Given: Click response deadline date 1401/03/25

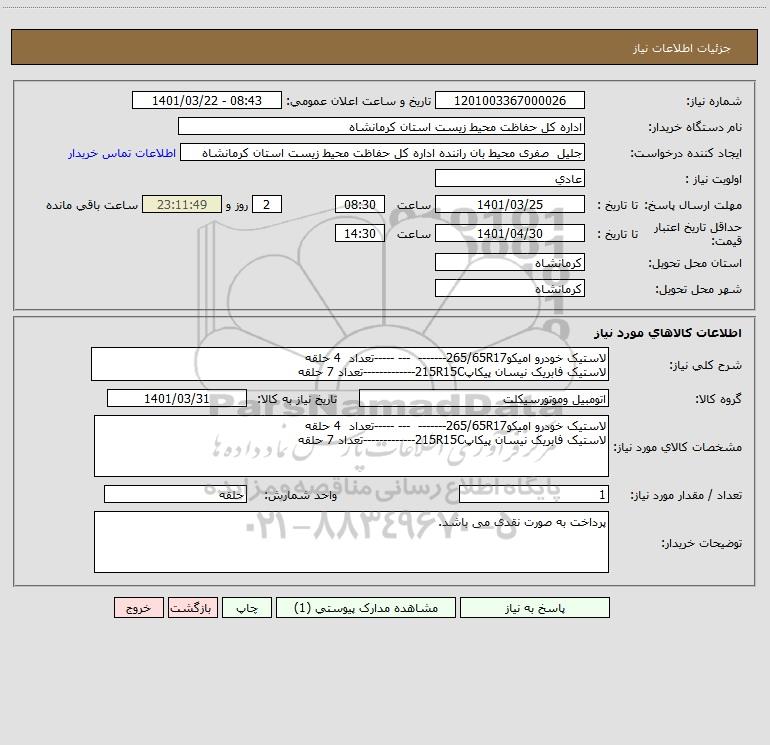Looking at the screenshot, I should 510,204.
